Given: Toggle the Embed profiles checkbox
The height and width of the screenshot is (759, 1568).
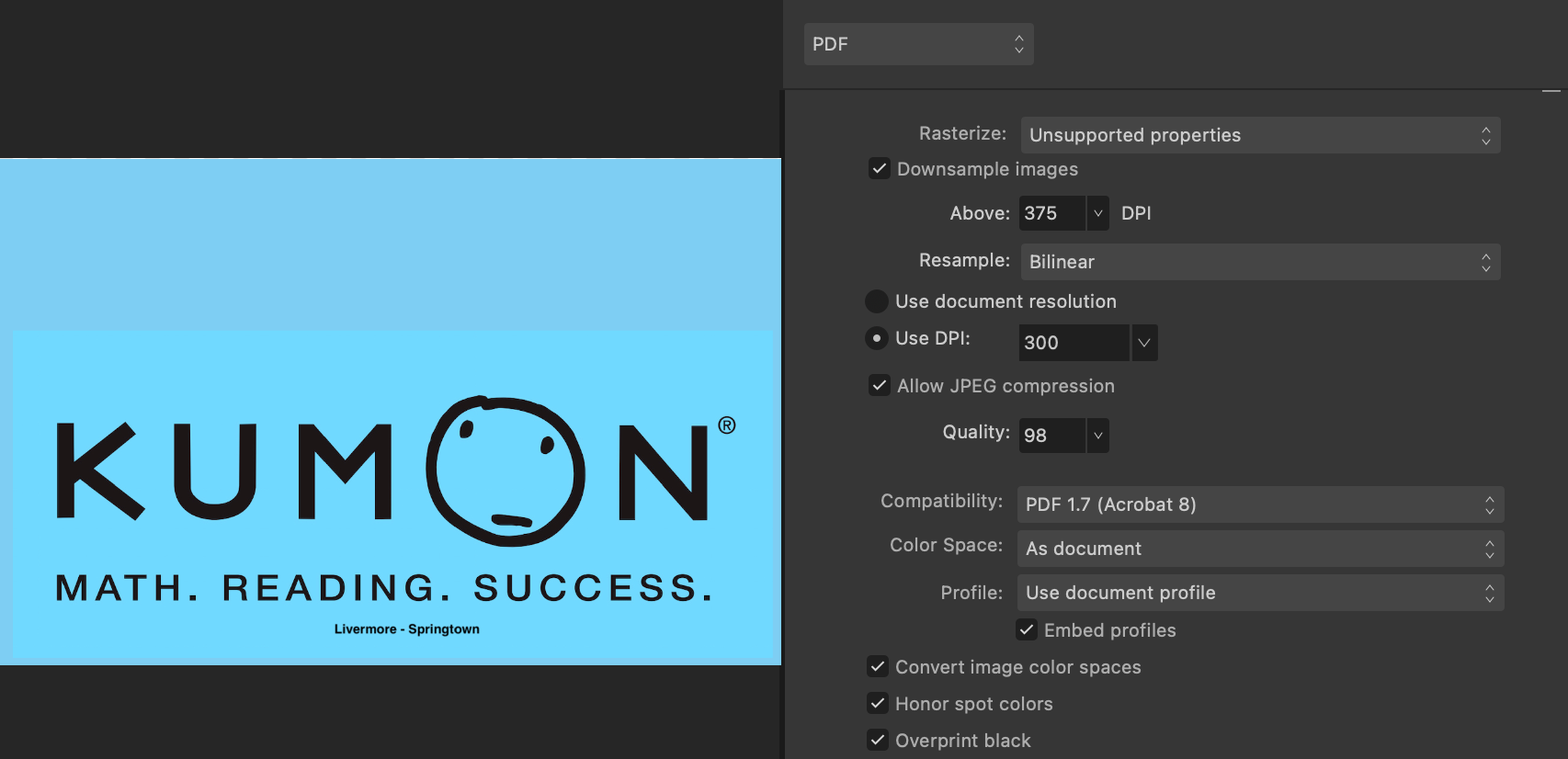Looking at the screenshot, I should point(1027,630).
